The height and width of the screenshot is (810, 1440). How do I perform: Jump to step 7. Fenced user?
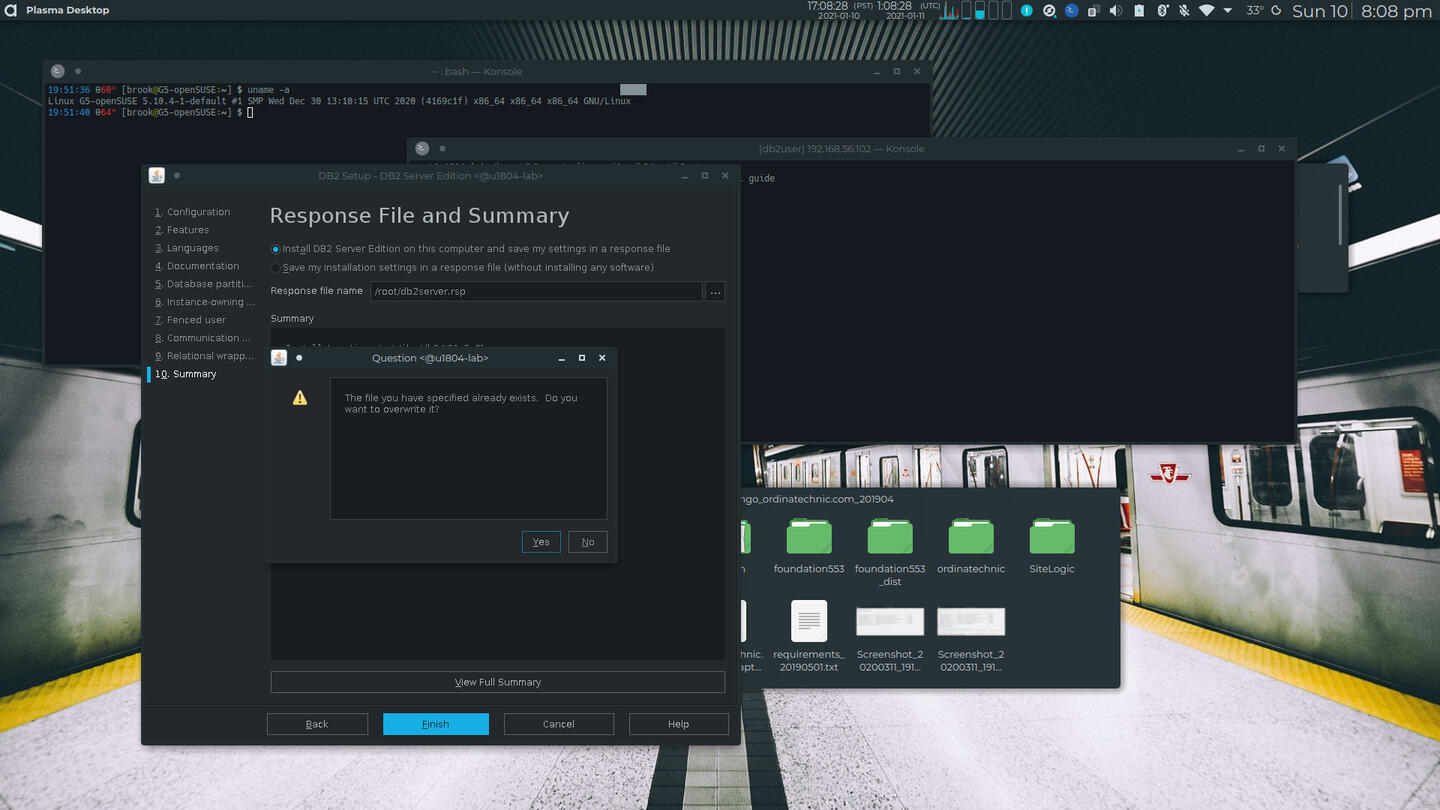click(190, 320)
